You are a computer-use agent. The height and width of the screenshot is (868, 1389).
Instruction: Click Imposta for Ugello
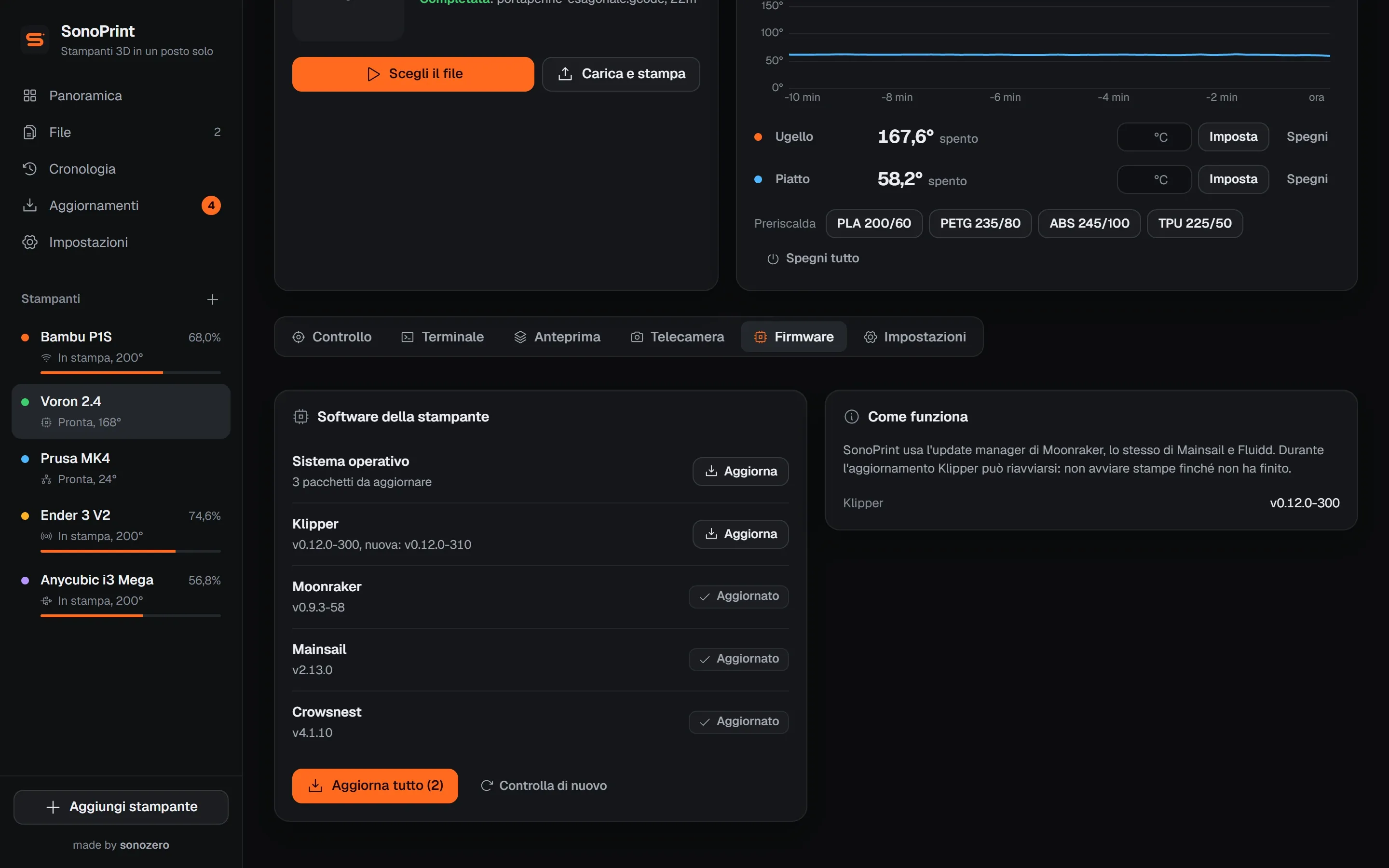(1233, 137)
